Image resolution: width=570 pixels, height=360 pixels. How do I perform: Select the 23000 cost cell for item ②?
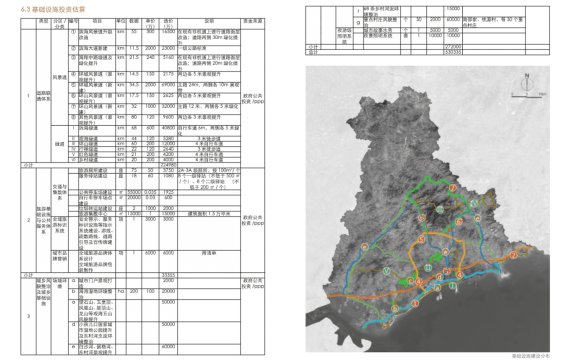coord(168,48)
